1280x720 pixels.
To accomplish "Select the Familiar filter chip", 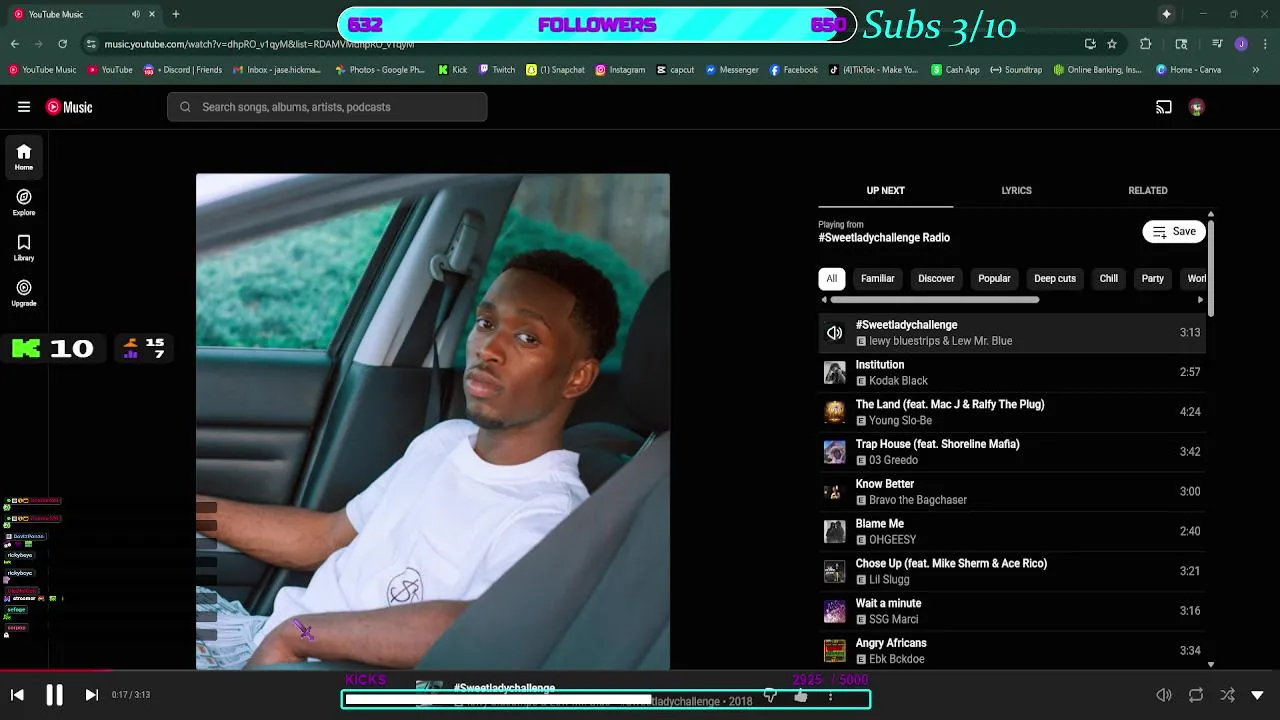I will point(877,279).
